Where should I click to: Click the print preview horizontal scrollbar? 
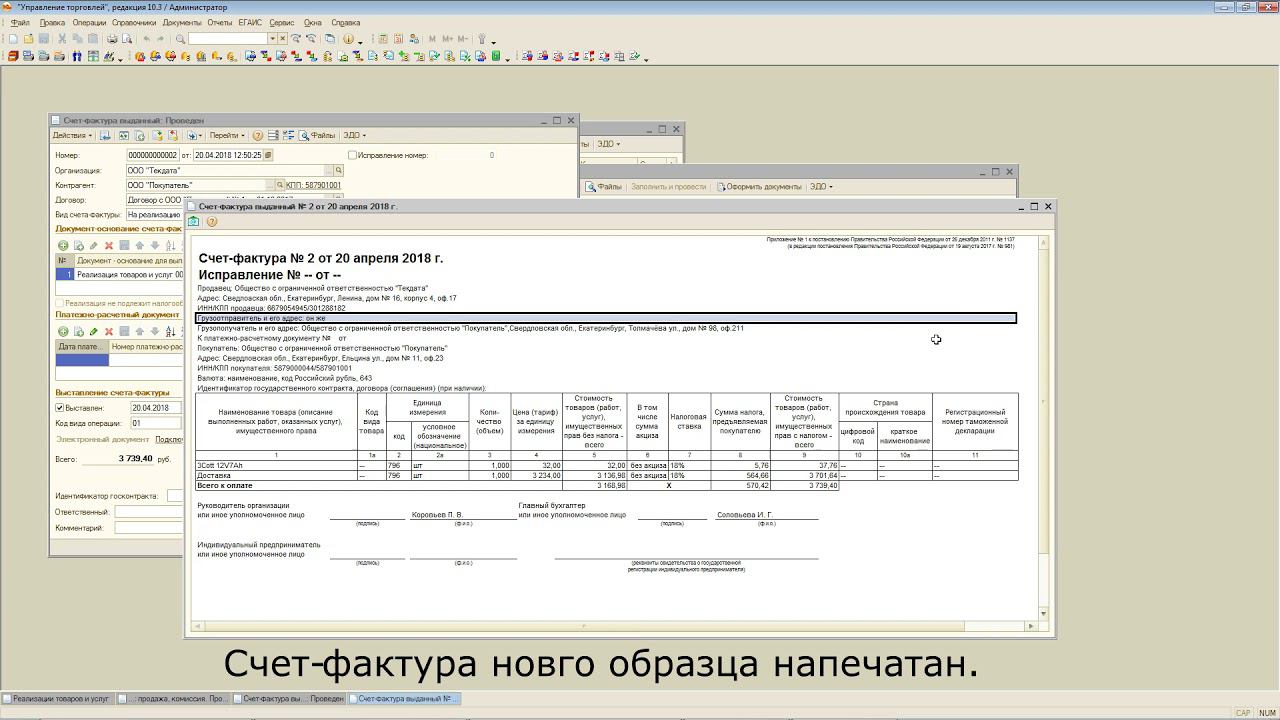pos(613,626)
